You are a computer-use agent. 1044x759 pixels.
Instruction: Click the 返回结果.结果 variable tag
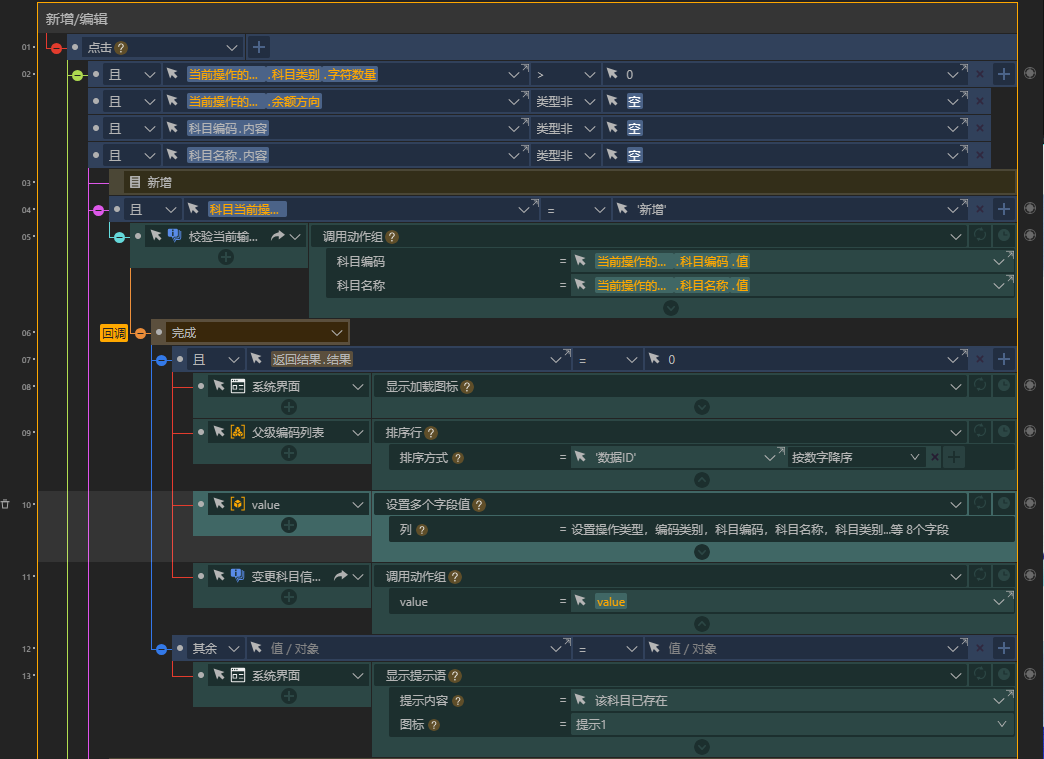(x=311, y=360)
